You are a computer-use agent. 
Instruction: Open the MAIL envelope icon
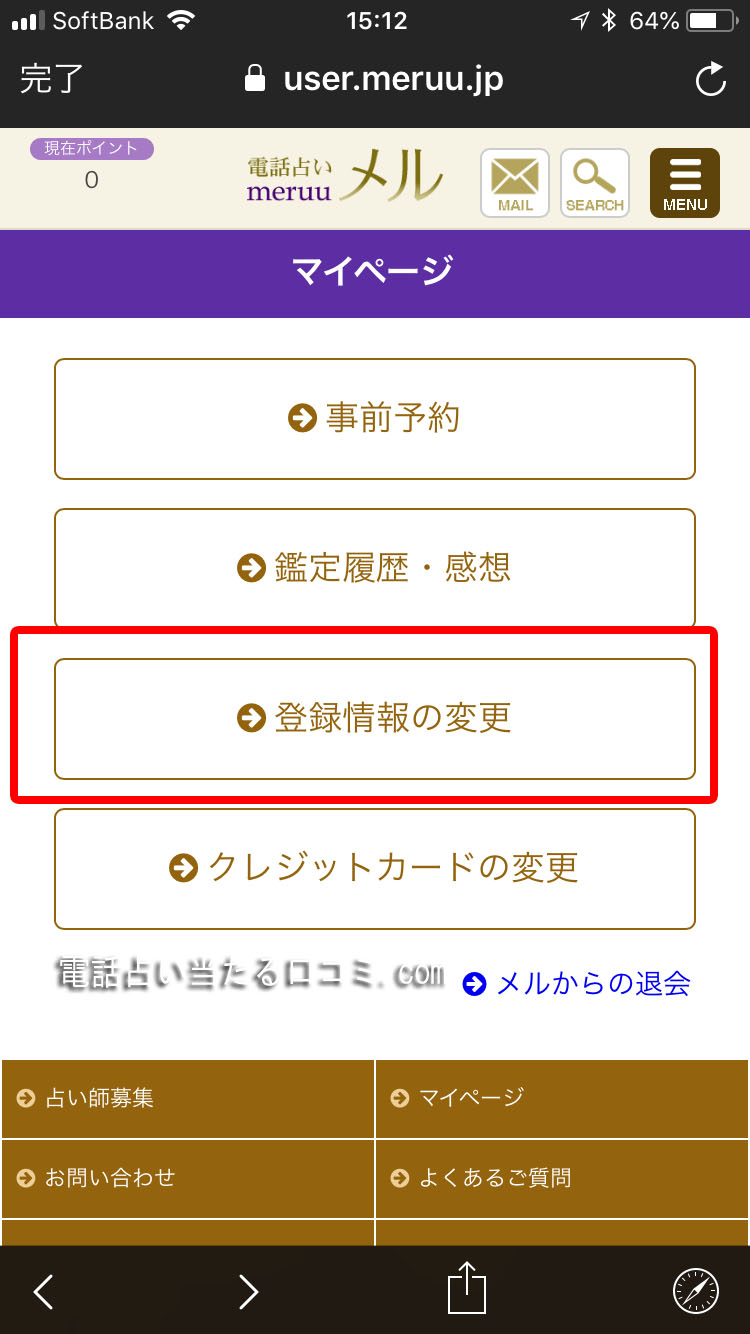tap(515, 182)
